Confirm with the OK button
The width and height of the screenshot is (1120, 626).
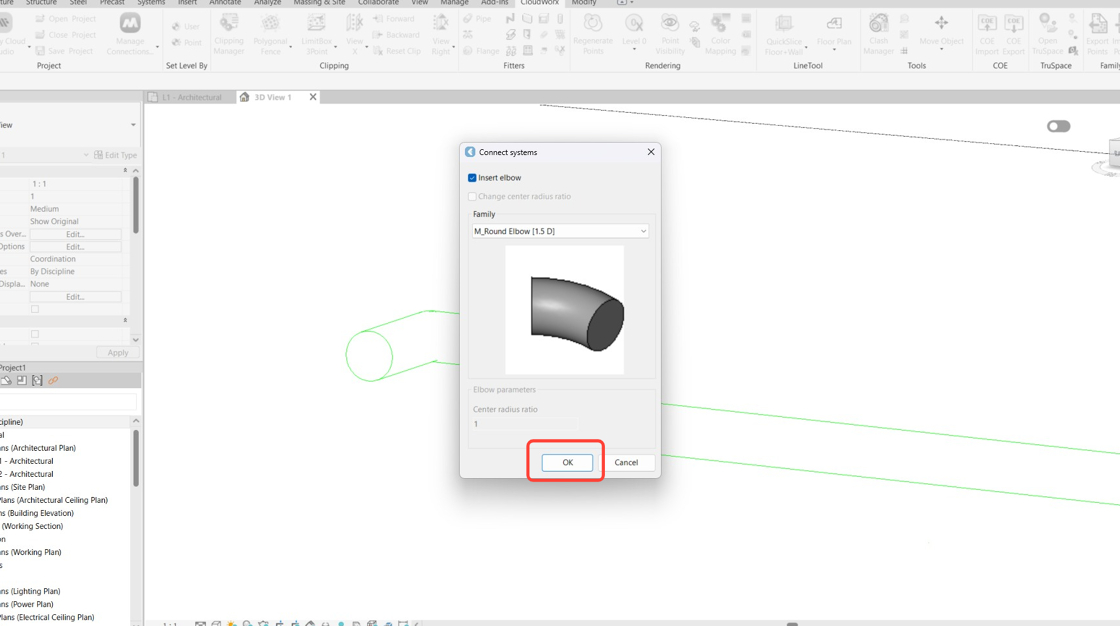tap(567, 462)
